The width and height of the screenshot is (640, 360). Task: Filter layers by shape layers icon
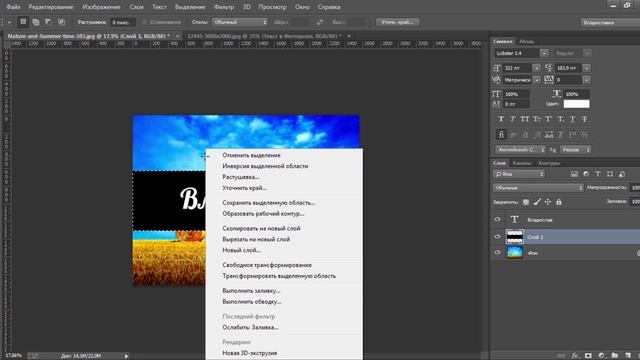tap(610, 174)
